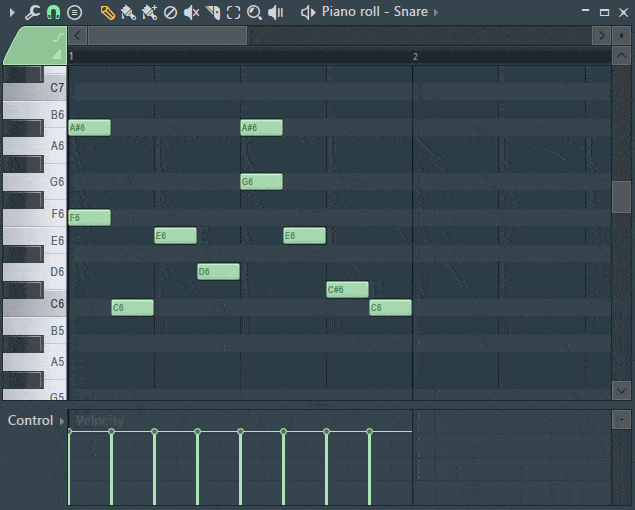Click the Piano roll - Snare title

point(374,12)
